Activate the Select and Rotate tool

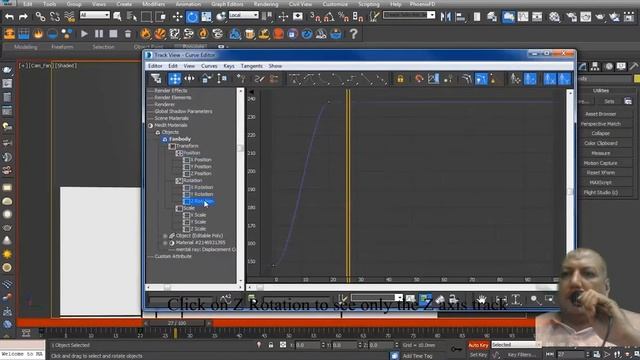tap(192, 17)
